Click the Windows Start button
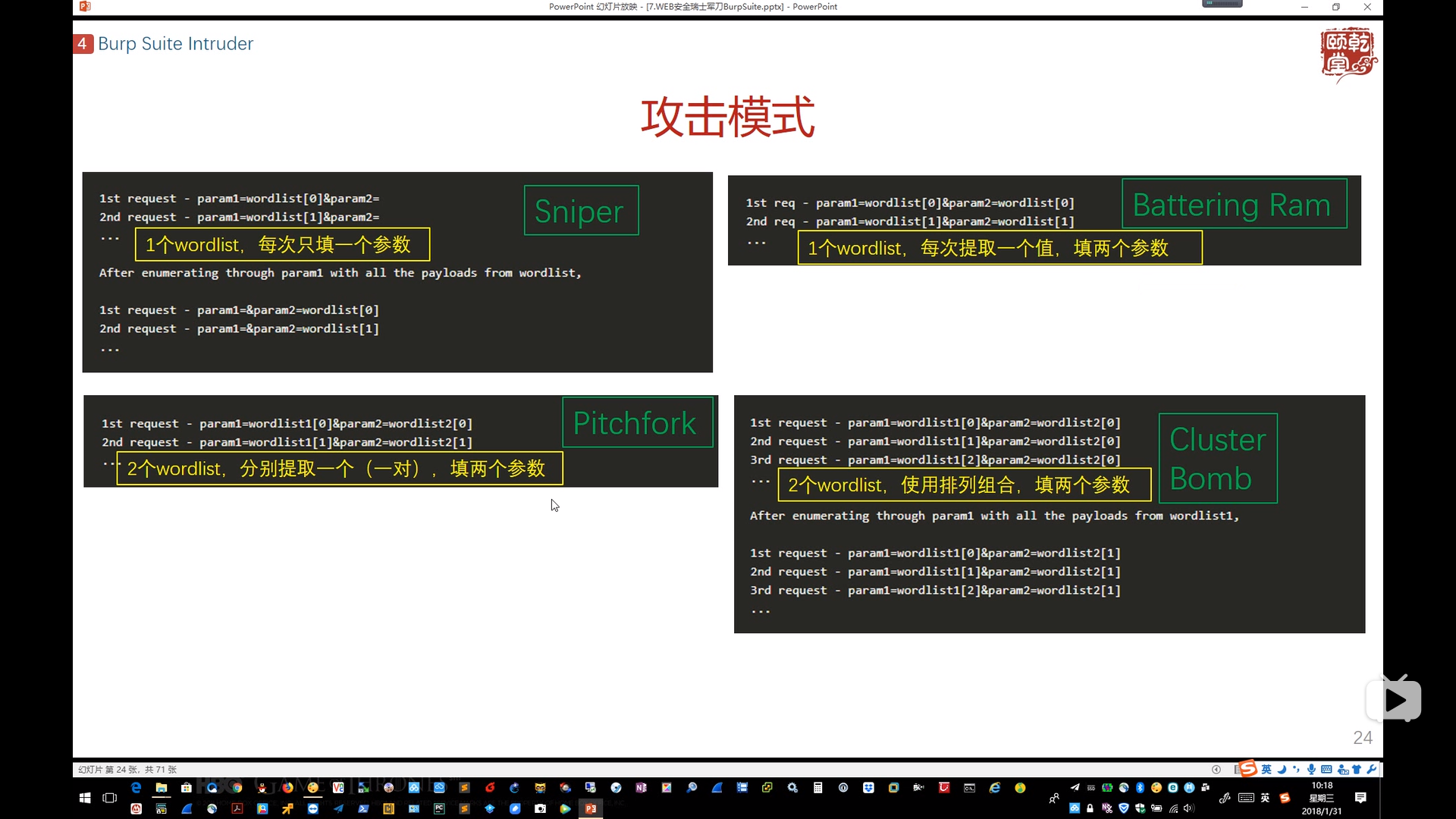The height and width of the screenshot is (819, 1456). click(85, 798)
